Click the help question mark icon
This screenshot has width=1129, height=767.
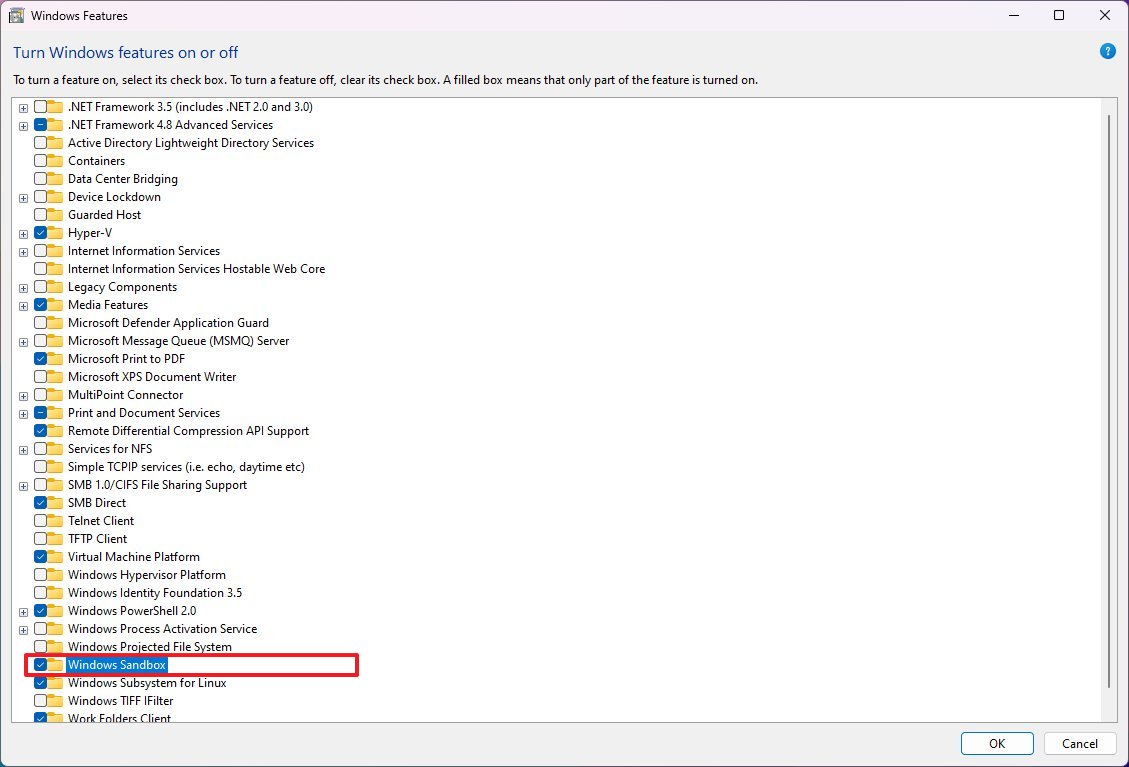click(1107, 51)
